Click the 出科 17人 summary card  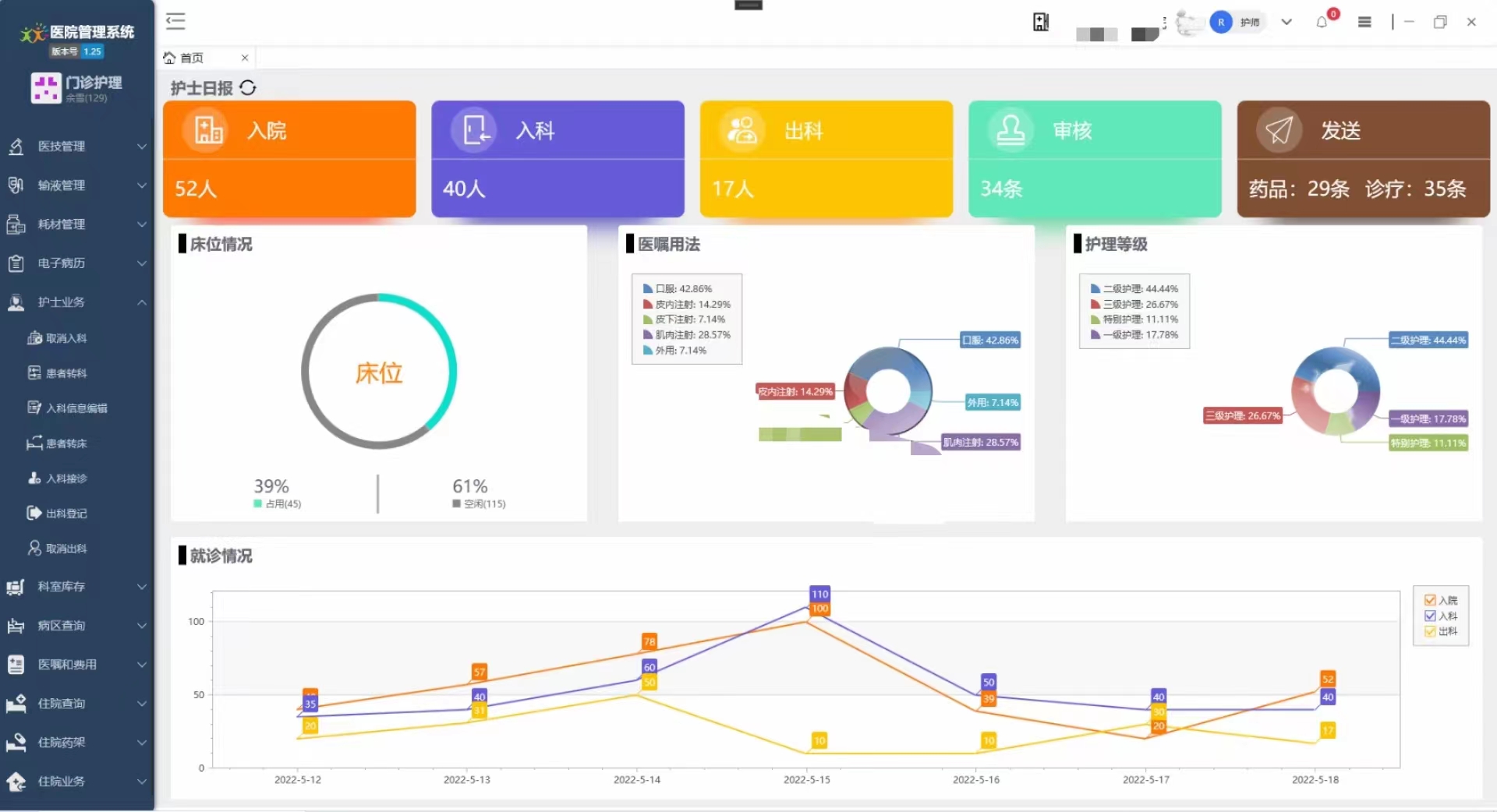[x=826, y=159]
